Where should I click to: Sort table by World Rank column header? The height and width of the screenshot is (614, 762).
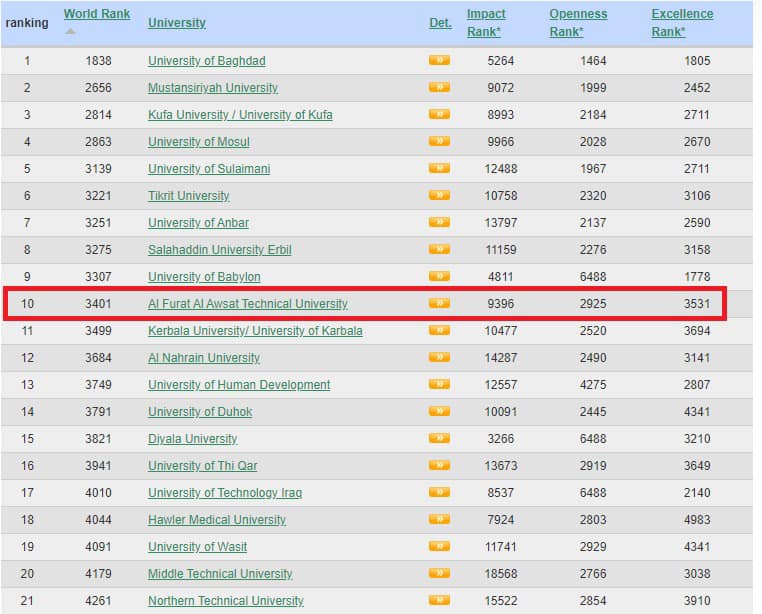tap(96, 14)
